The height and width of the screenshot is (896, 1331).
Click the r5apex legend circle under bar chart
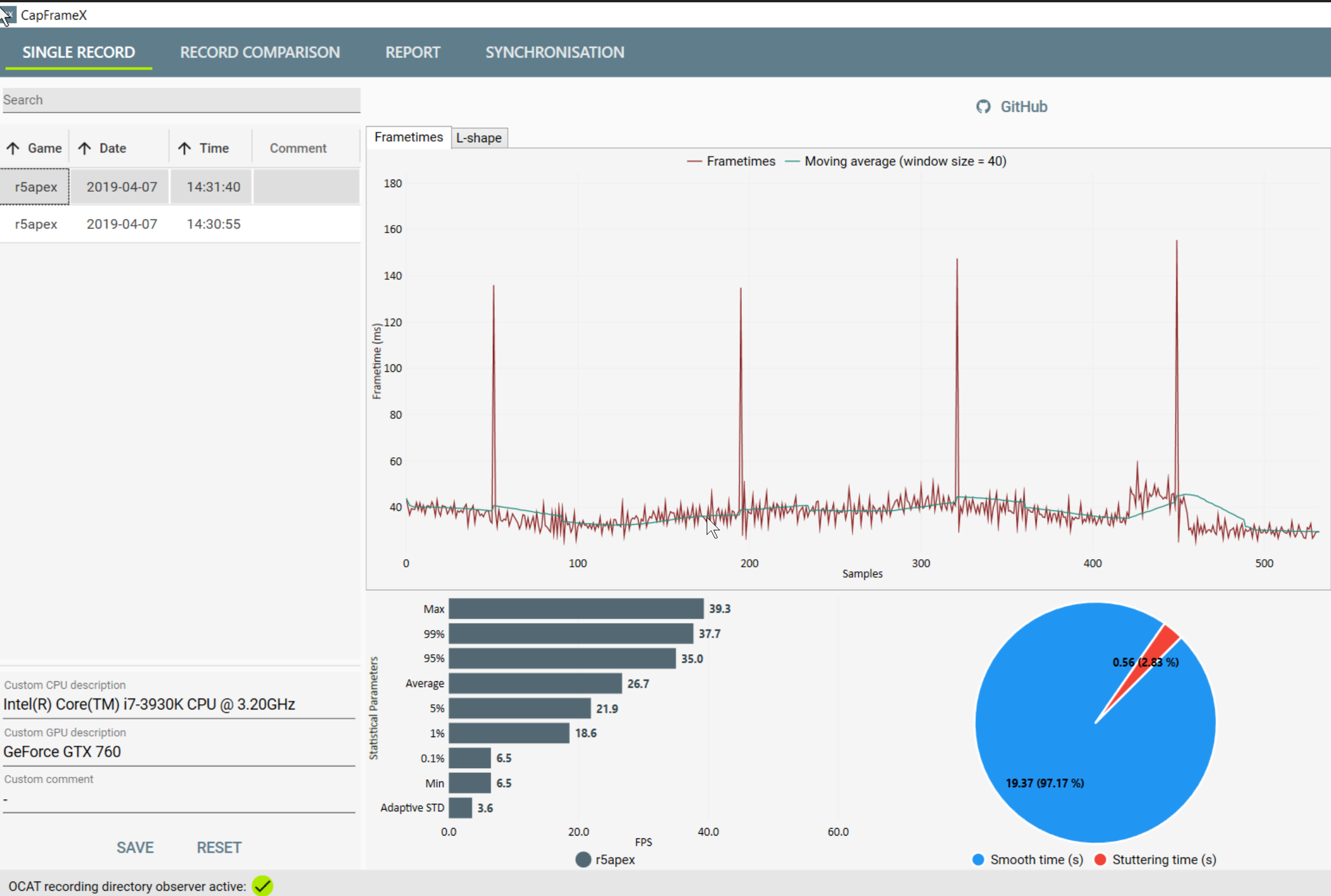pyautogui.click(x=583, y=860)
